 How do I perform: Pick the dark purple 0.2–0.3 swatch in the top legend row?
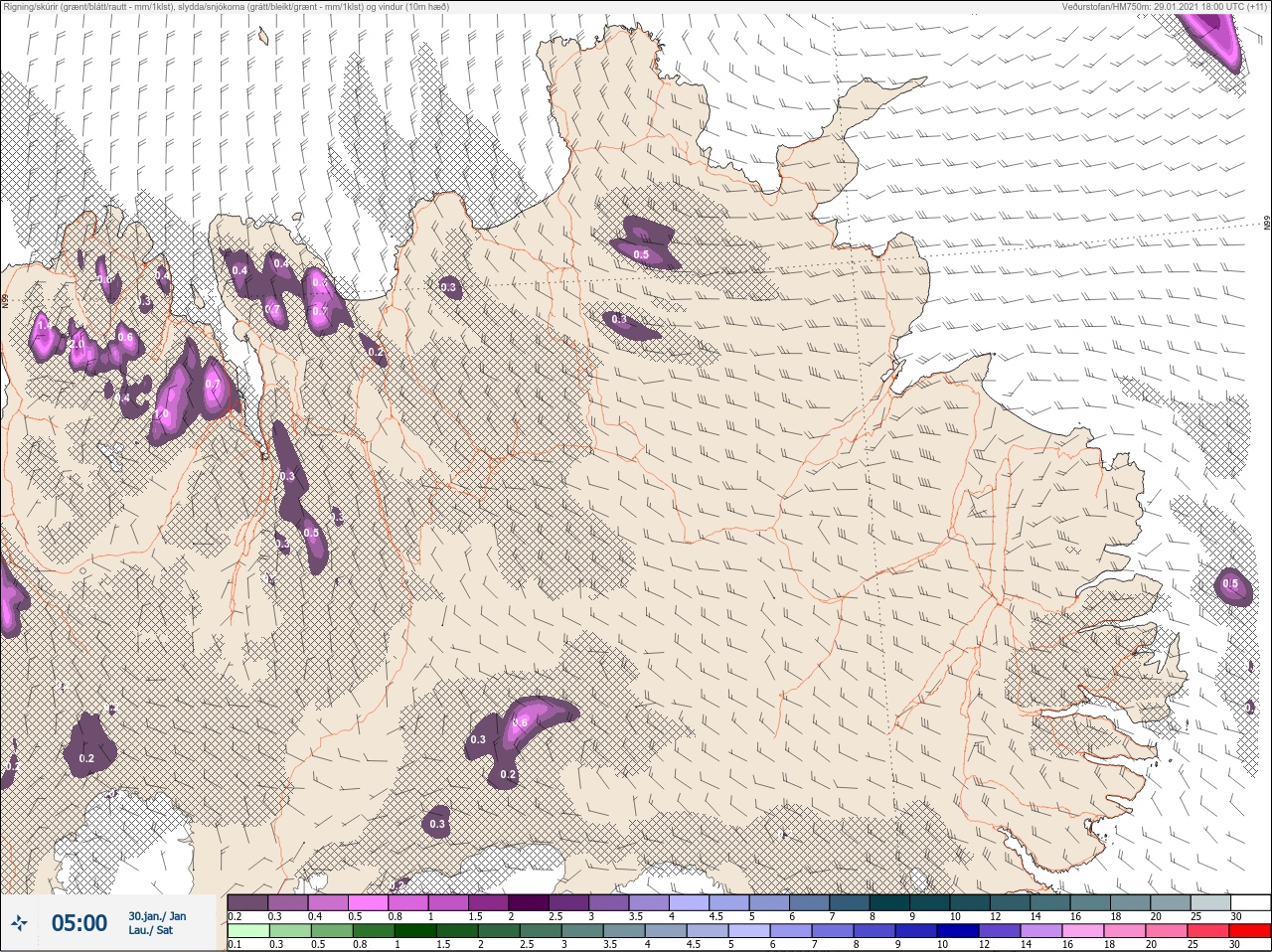pyautogui.click(x=247, y=902)
